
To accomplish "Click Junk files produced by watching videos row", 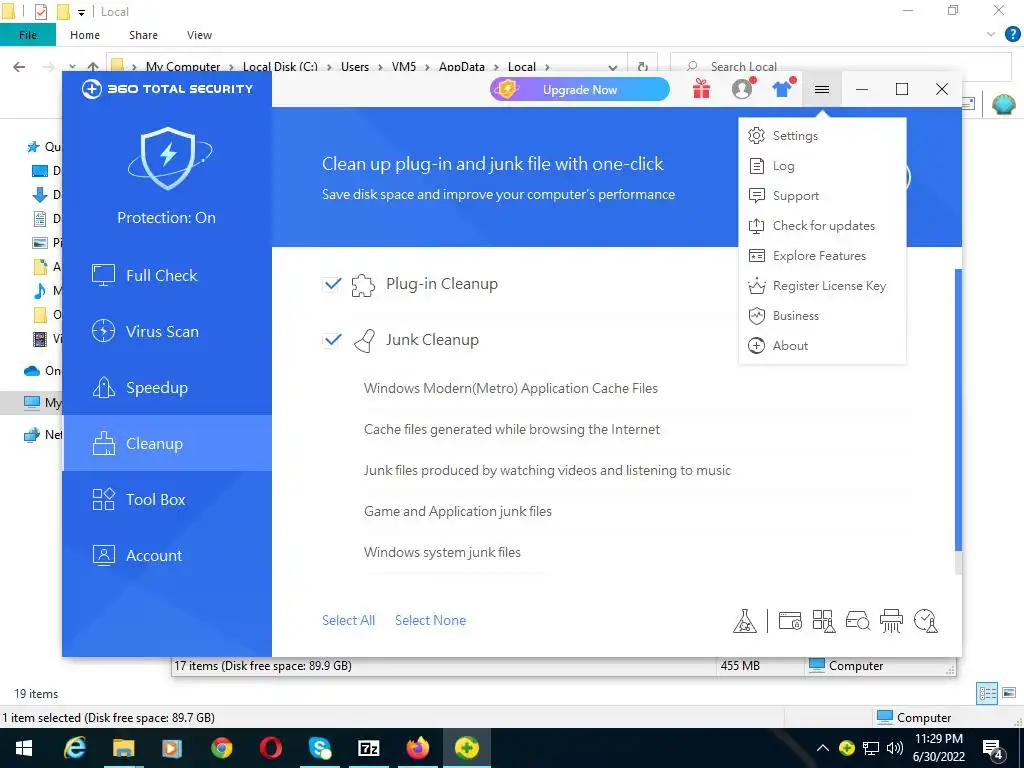I will click(547, 471).
